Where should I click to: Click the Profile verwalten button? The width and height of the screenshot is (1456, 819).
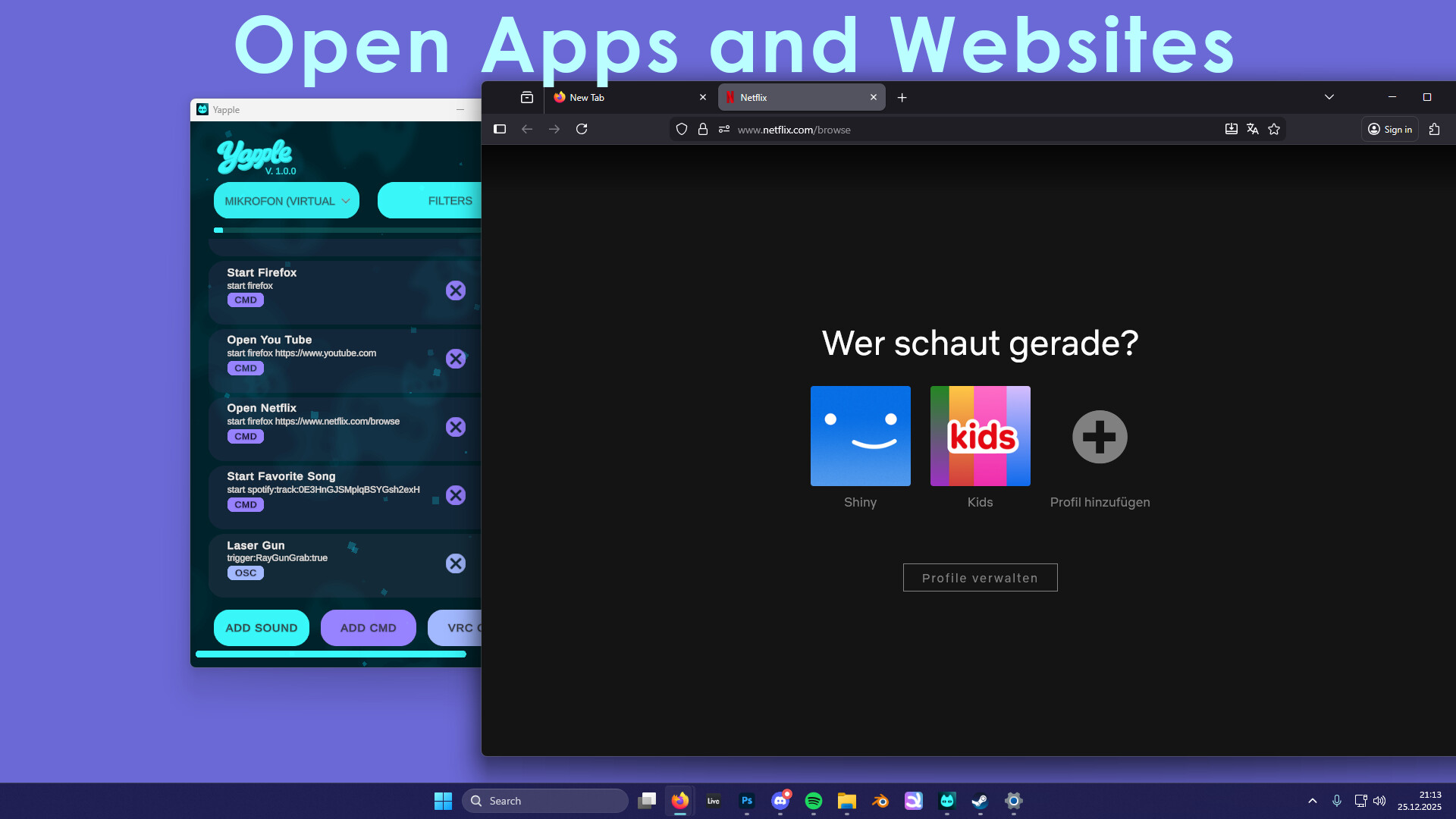tap(980, 578)
